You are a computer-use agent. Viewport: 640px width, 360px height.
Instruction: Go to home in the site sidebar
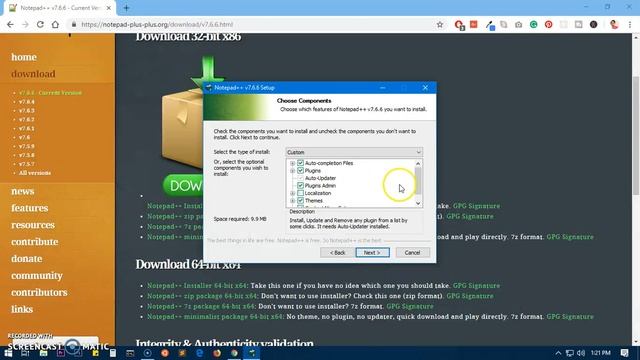pyautogui.click(x=24, y=57)
